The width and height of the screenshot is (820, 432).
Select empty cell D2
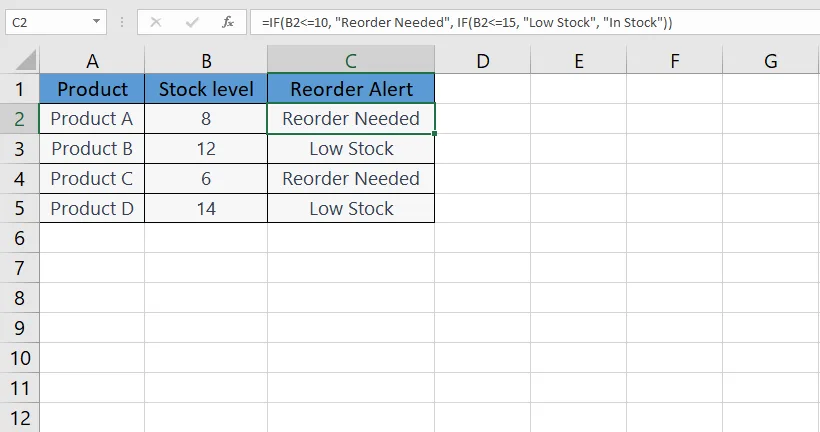point(483,119)
